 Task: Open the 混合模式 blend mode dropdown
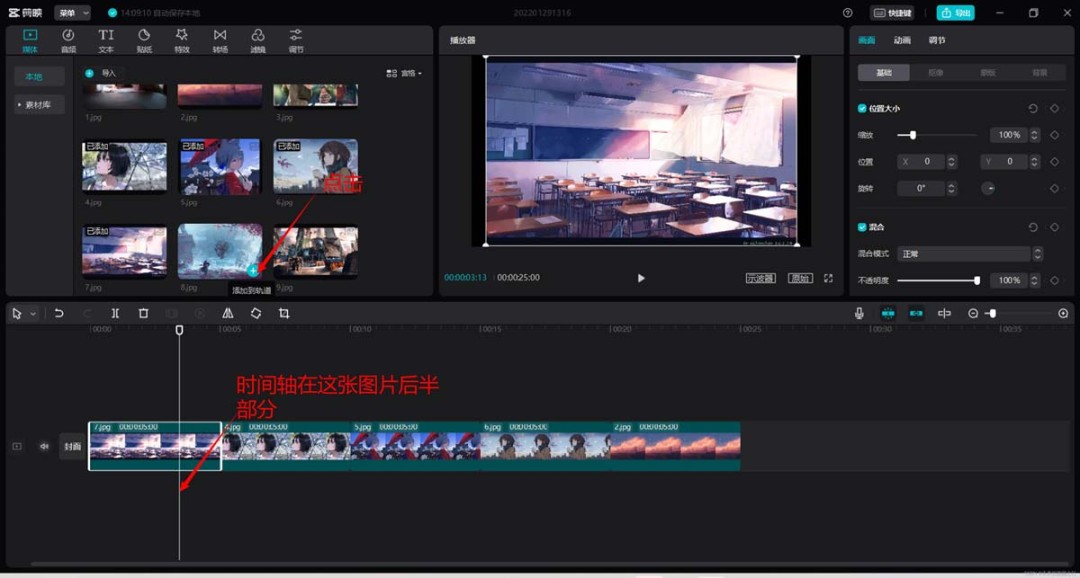click(x=965, y=252)
